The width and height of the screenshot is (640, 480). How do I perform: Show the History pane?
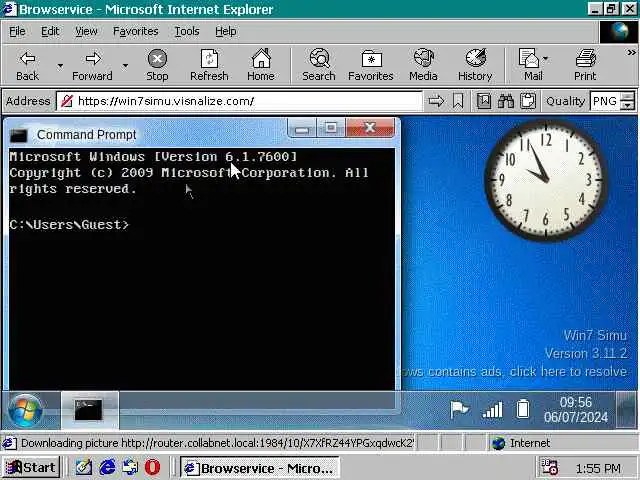click(x=475, y=65)
